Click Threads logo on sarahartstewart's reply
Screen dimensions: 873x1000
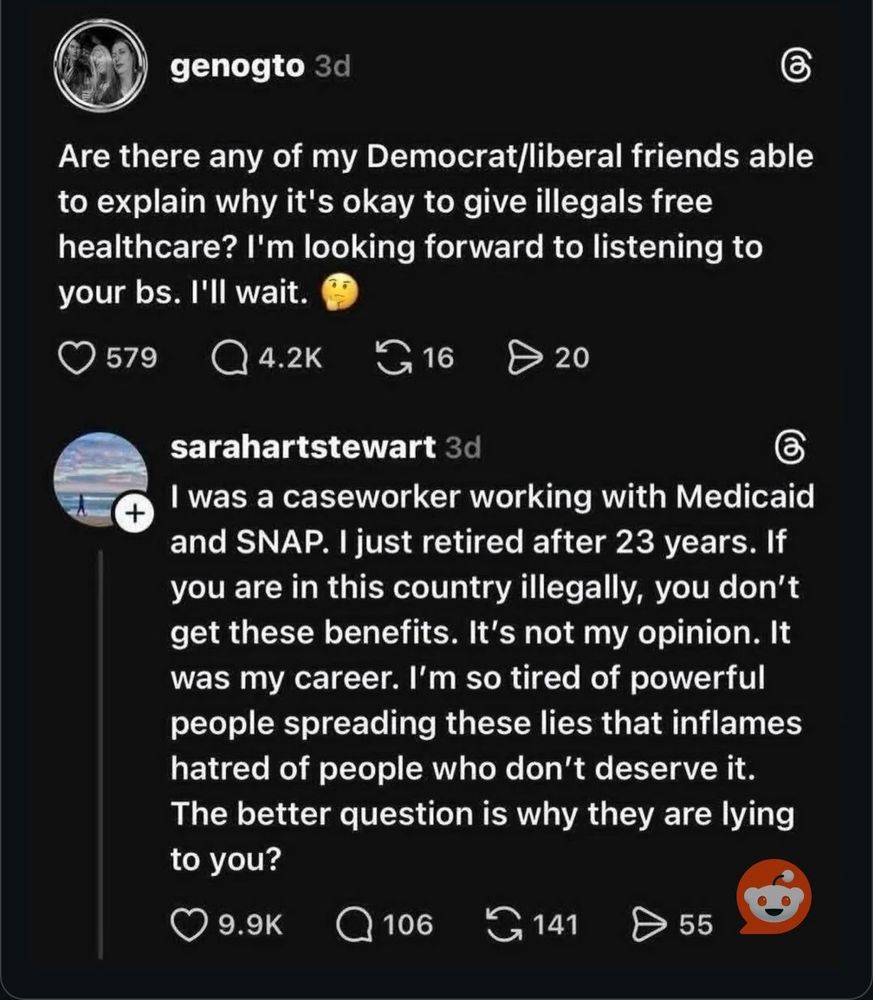pyautogui.click(x=791, y=448)
